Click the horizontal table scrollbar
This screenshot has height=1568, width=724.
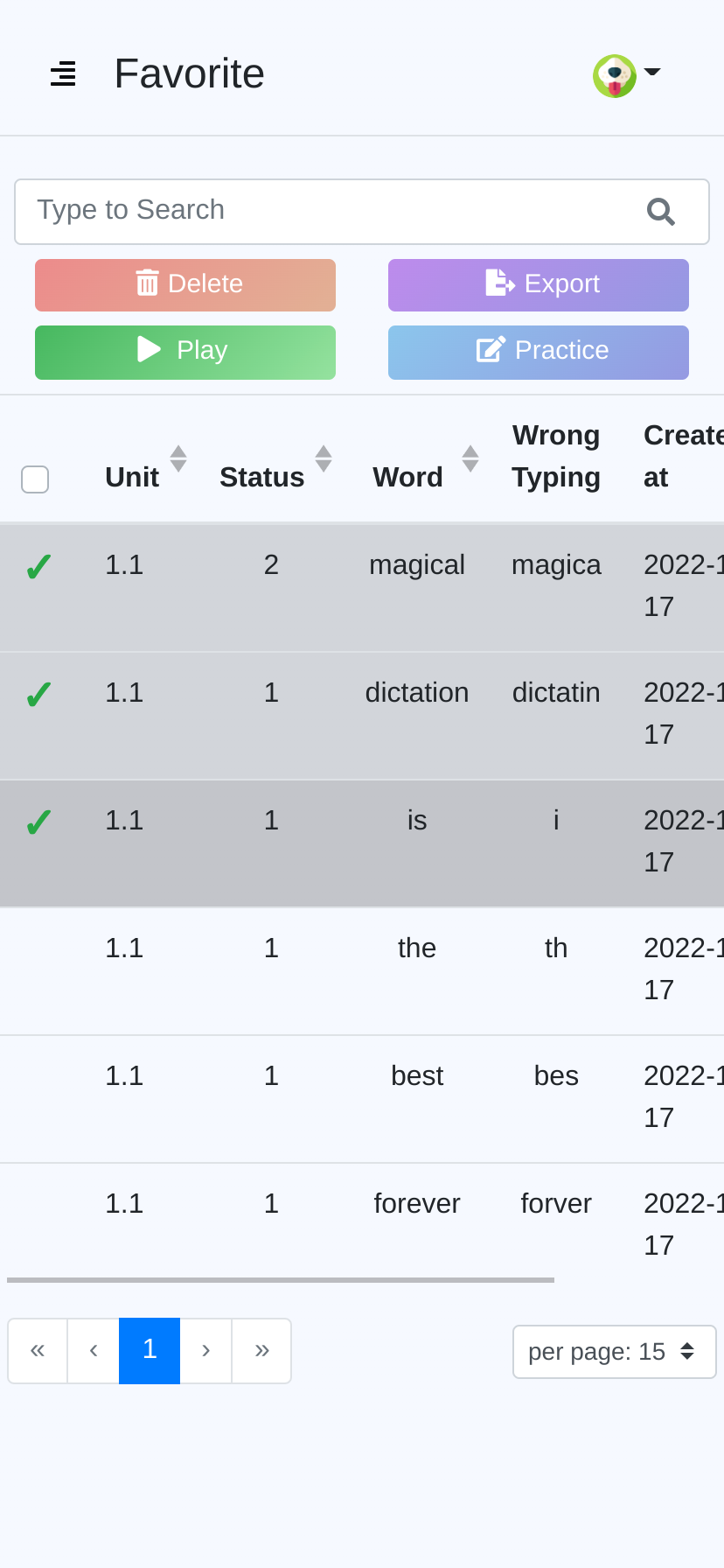point(281,1280)
